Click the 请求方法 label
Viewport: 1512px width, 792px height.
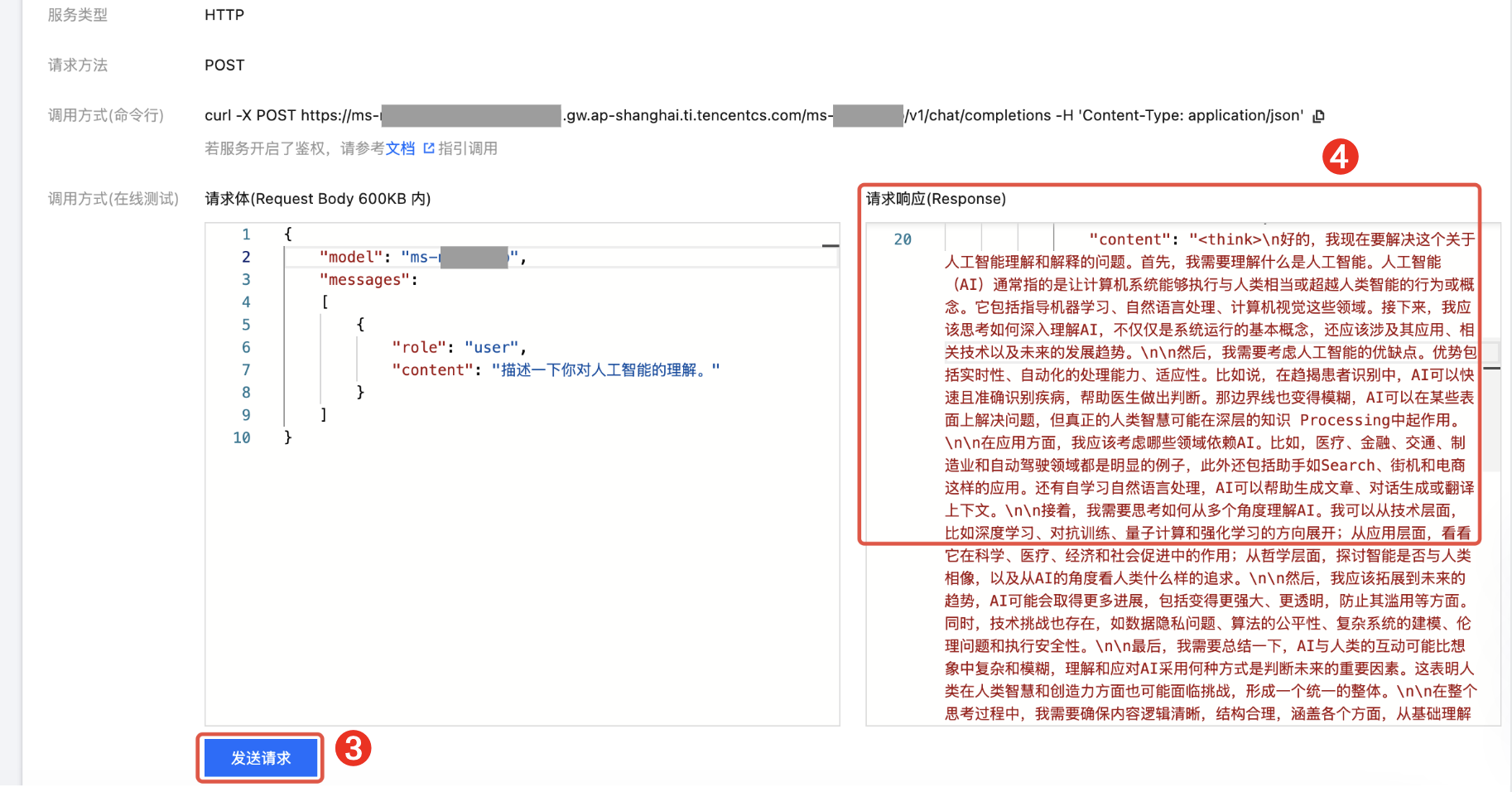click(78, 65)
